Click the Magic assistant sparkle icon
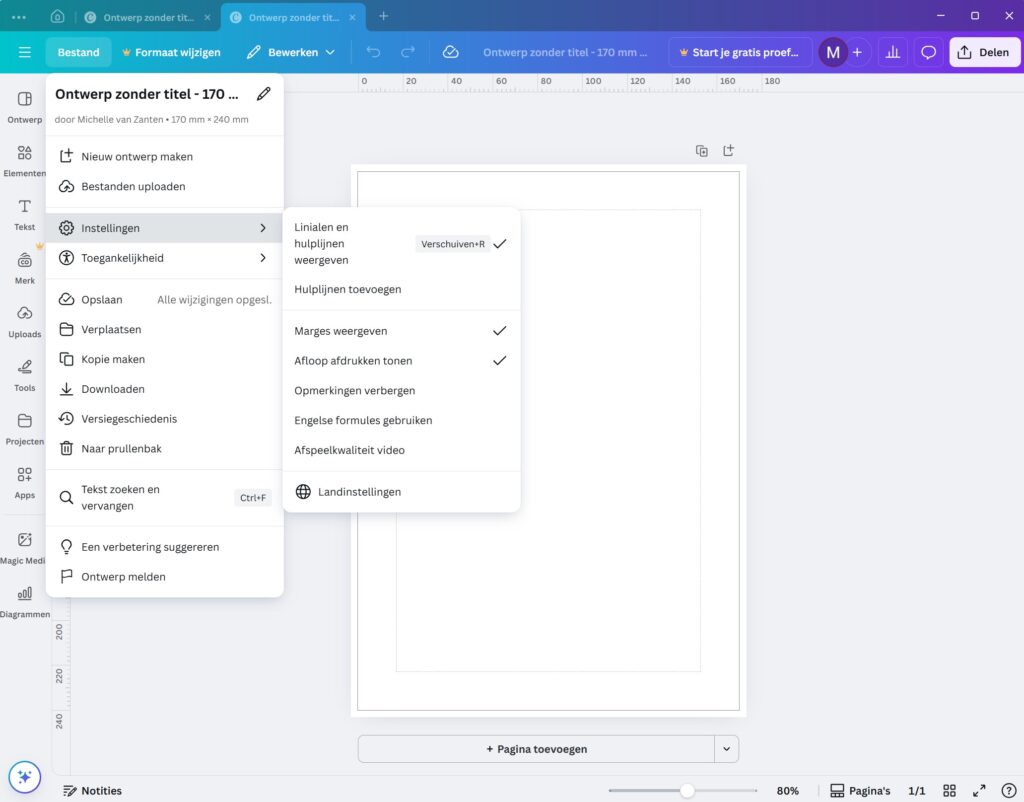 24,776
